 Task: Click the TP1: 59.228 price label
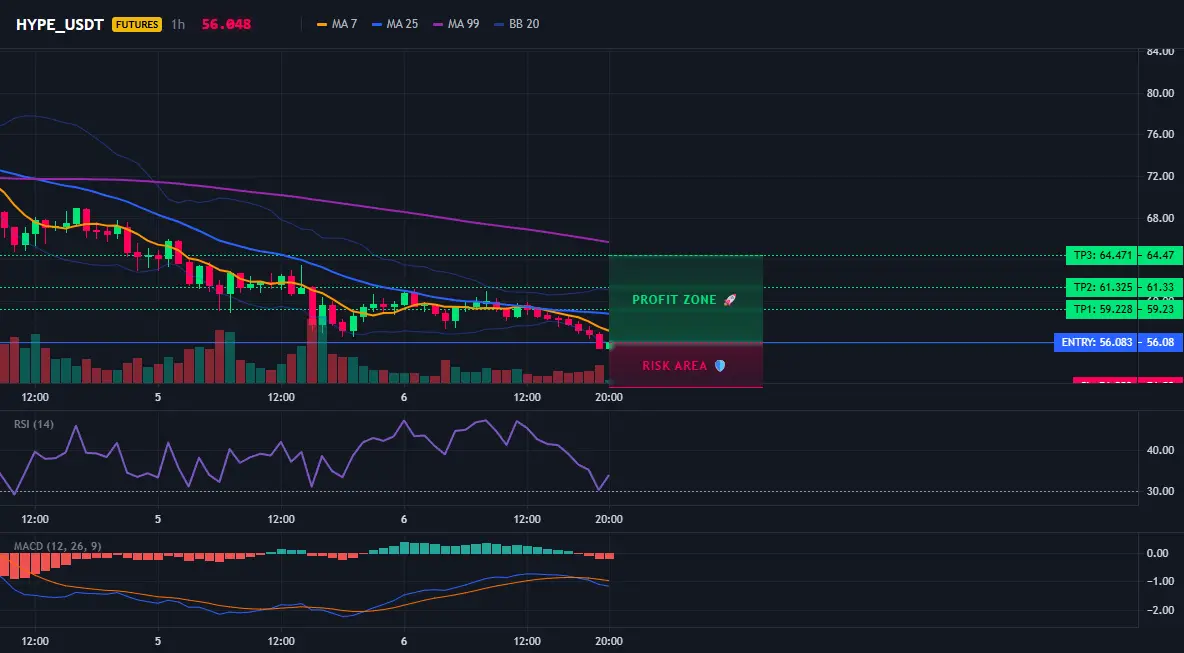point(1101,309)
